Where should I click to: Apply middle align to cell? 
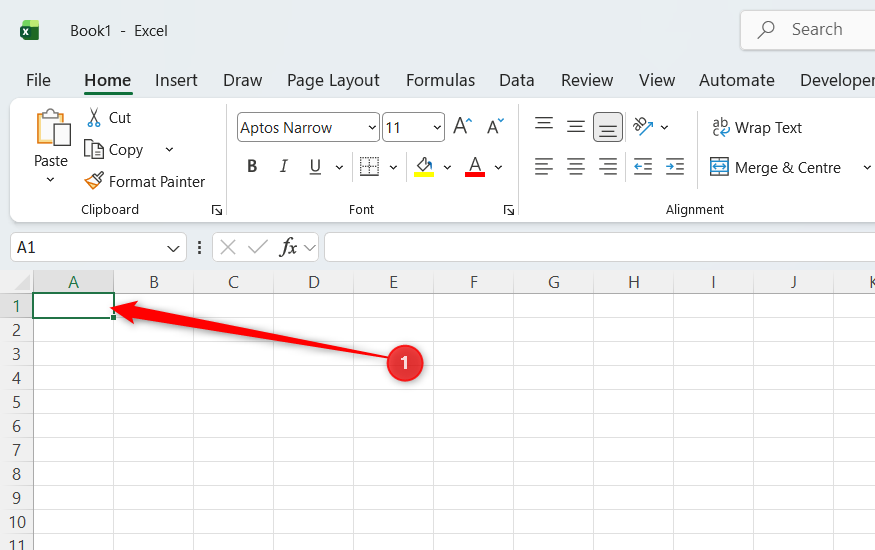[575, 127]
